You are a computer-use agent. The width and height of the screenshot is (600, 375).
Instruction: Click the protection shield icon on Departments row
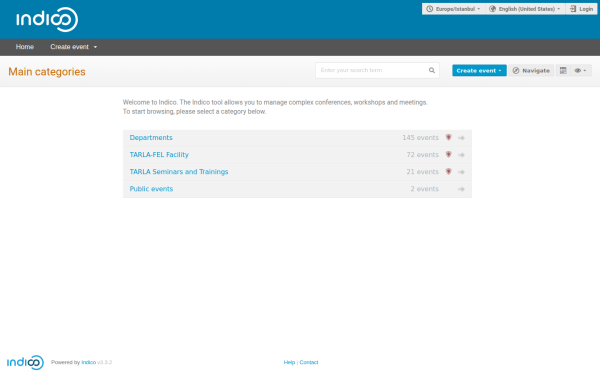[x=448, y=137]
